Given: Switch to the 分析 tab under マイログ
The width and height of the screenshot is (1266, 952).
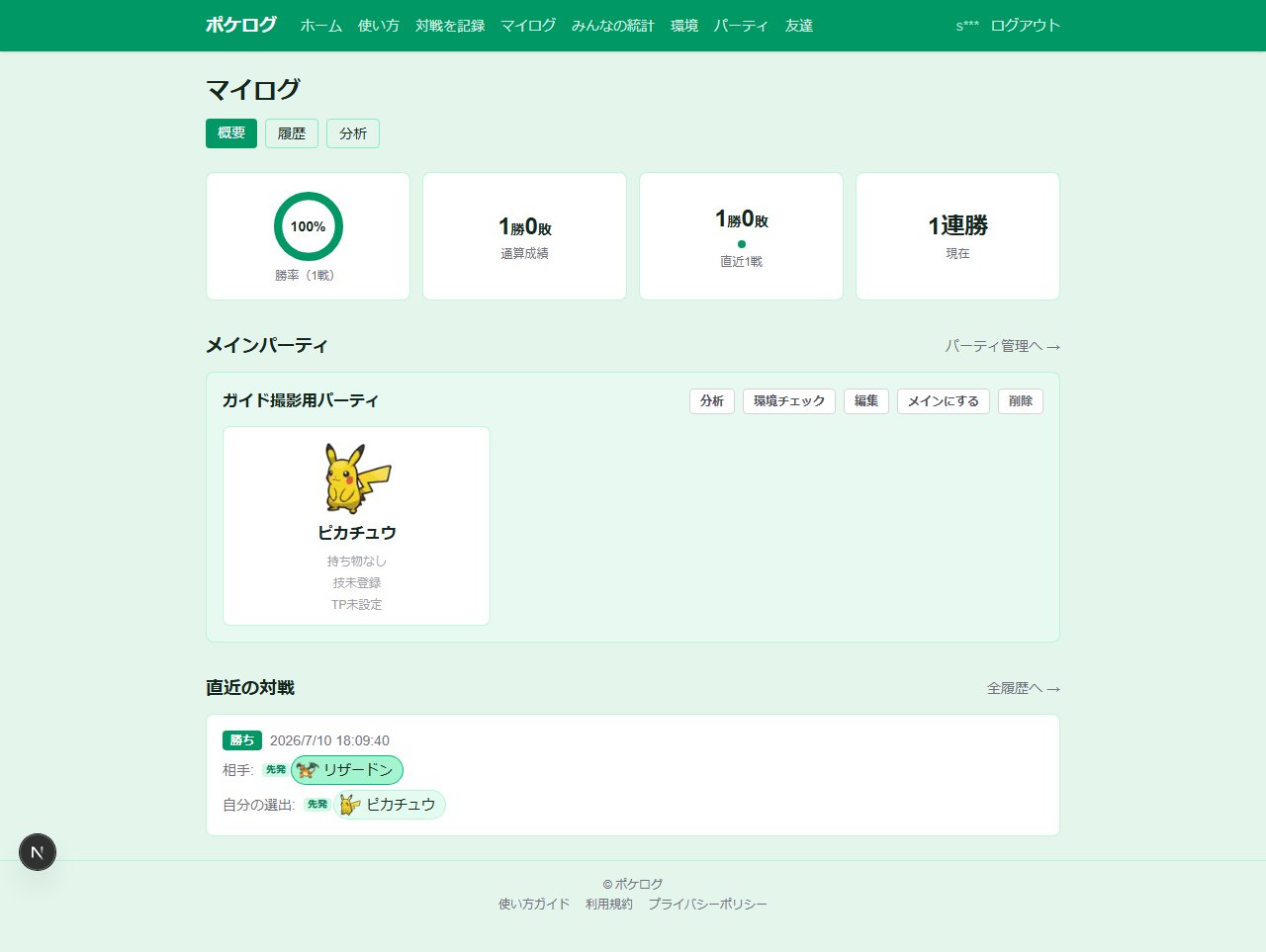Looking at the screenshot, I should click(x=353, y=133).
